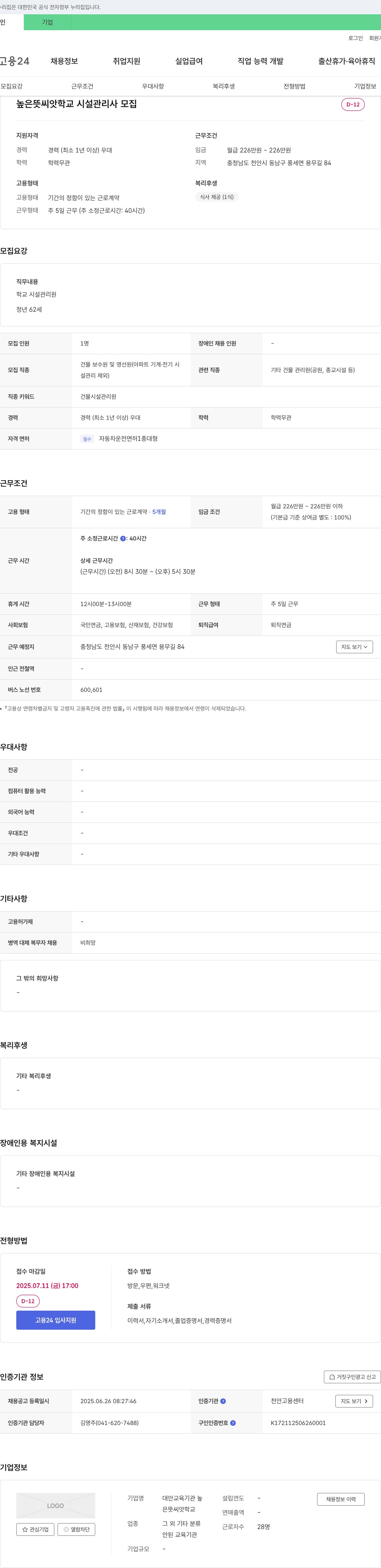Add company with 관심기업 star button
Viewport: 381px width, 1568px height.
[35, 1529]
